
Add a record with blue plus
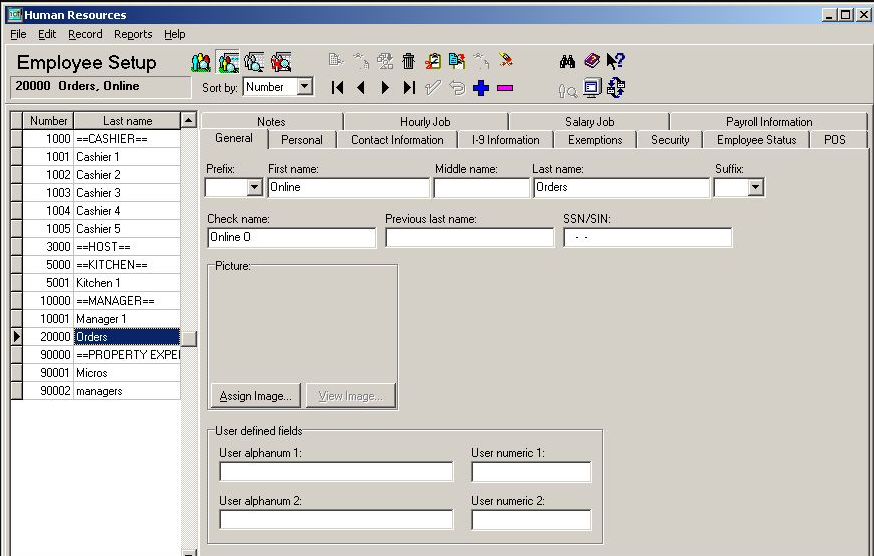(480, 88)
